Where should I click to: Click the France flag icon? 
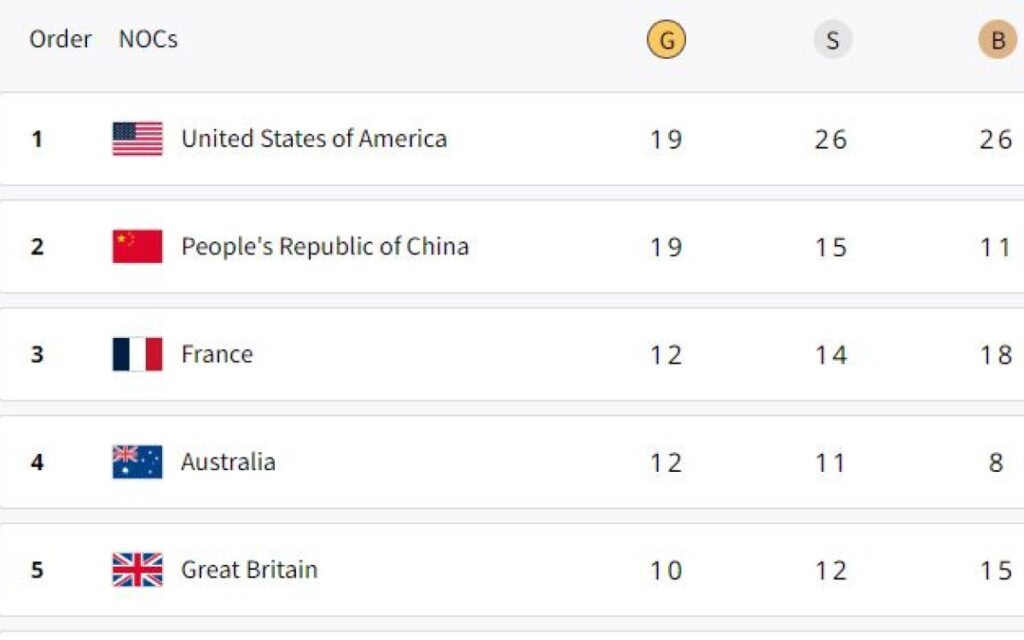click(137, 355)
